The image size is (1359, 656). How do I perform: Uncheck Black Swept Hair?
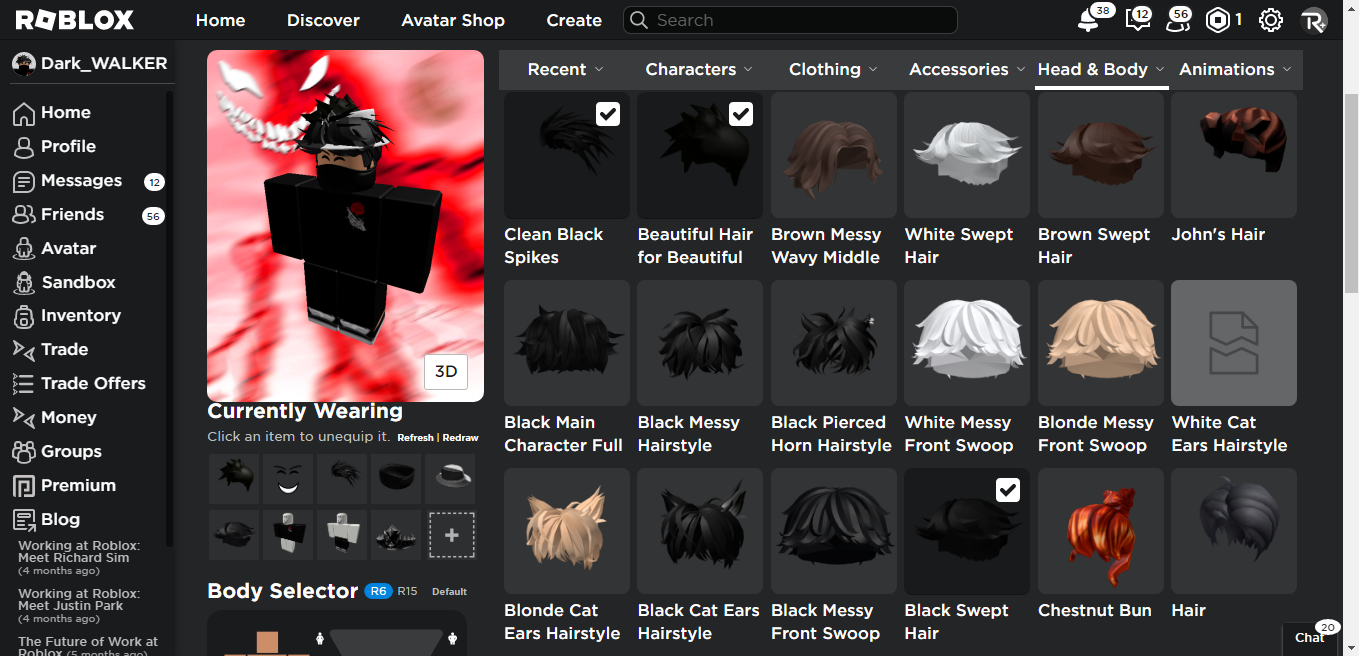point(1008,490)
